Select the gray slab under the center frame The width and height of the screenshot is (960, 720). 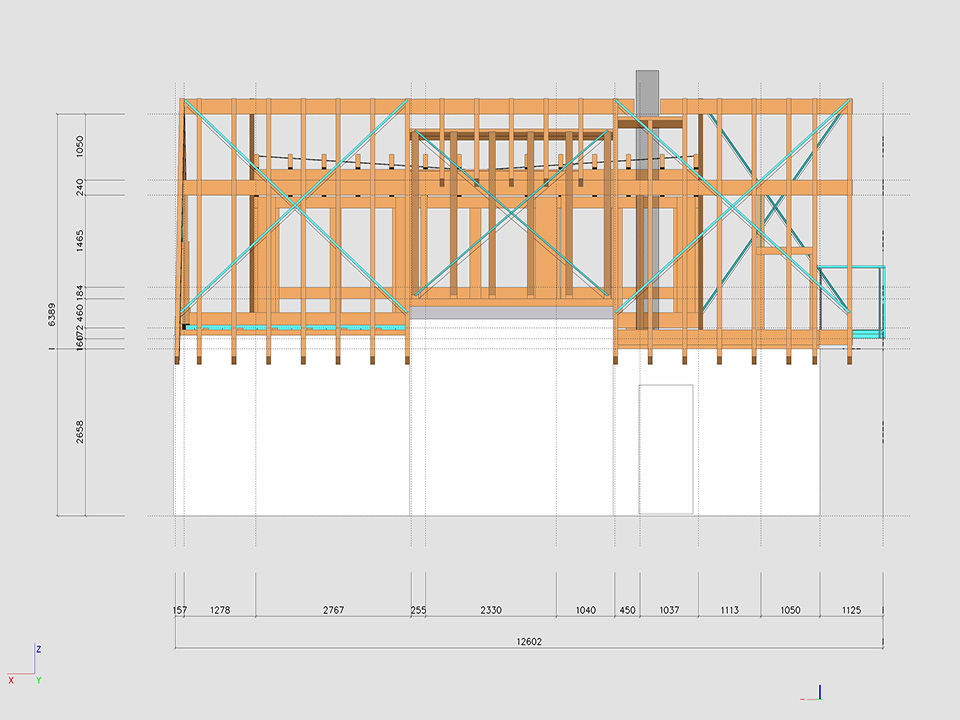511,313
